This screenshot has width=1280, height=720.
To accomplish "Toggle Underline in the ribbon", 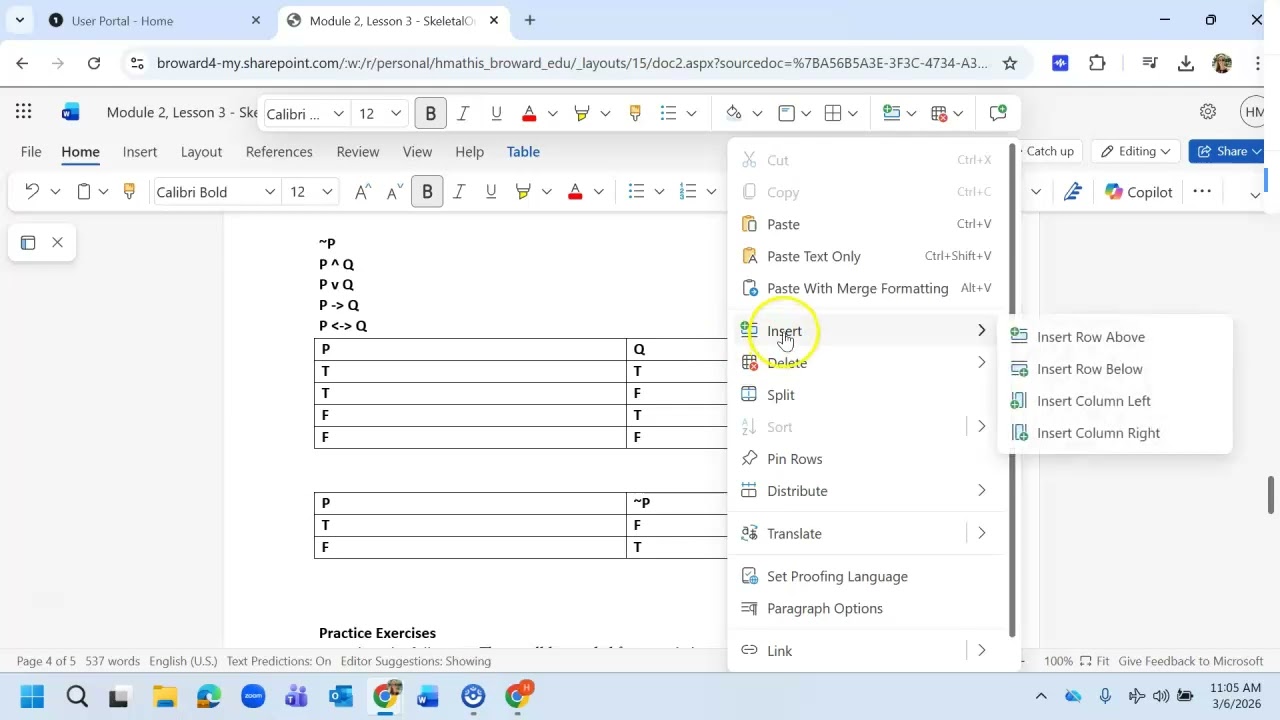I will tap(491, 192).
